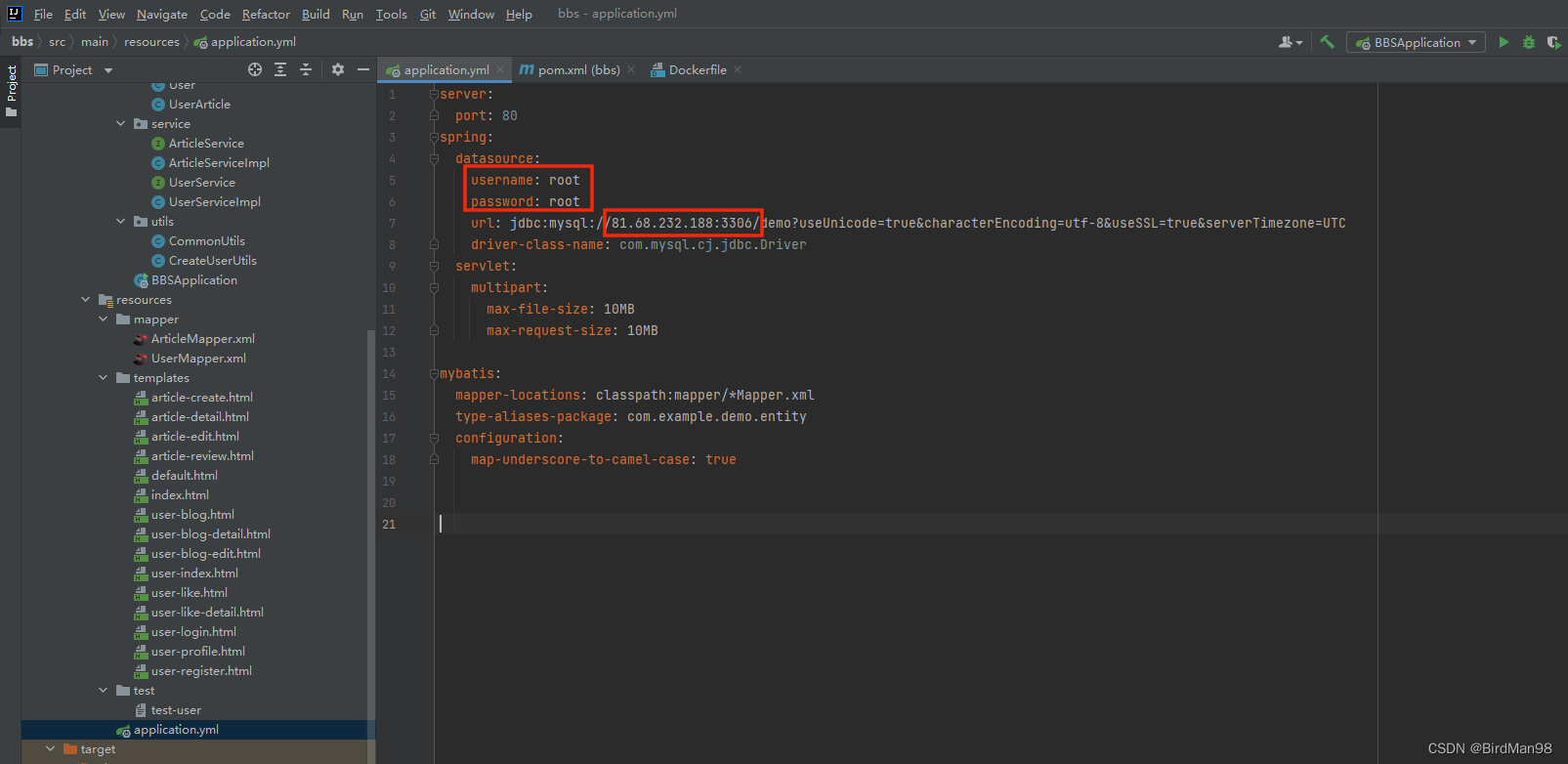
Task: Click the application.yml breadcrumb
Action: pyautogui.click(x=244, y=41)
